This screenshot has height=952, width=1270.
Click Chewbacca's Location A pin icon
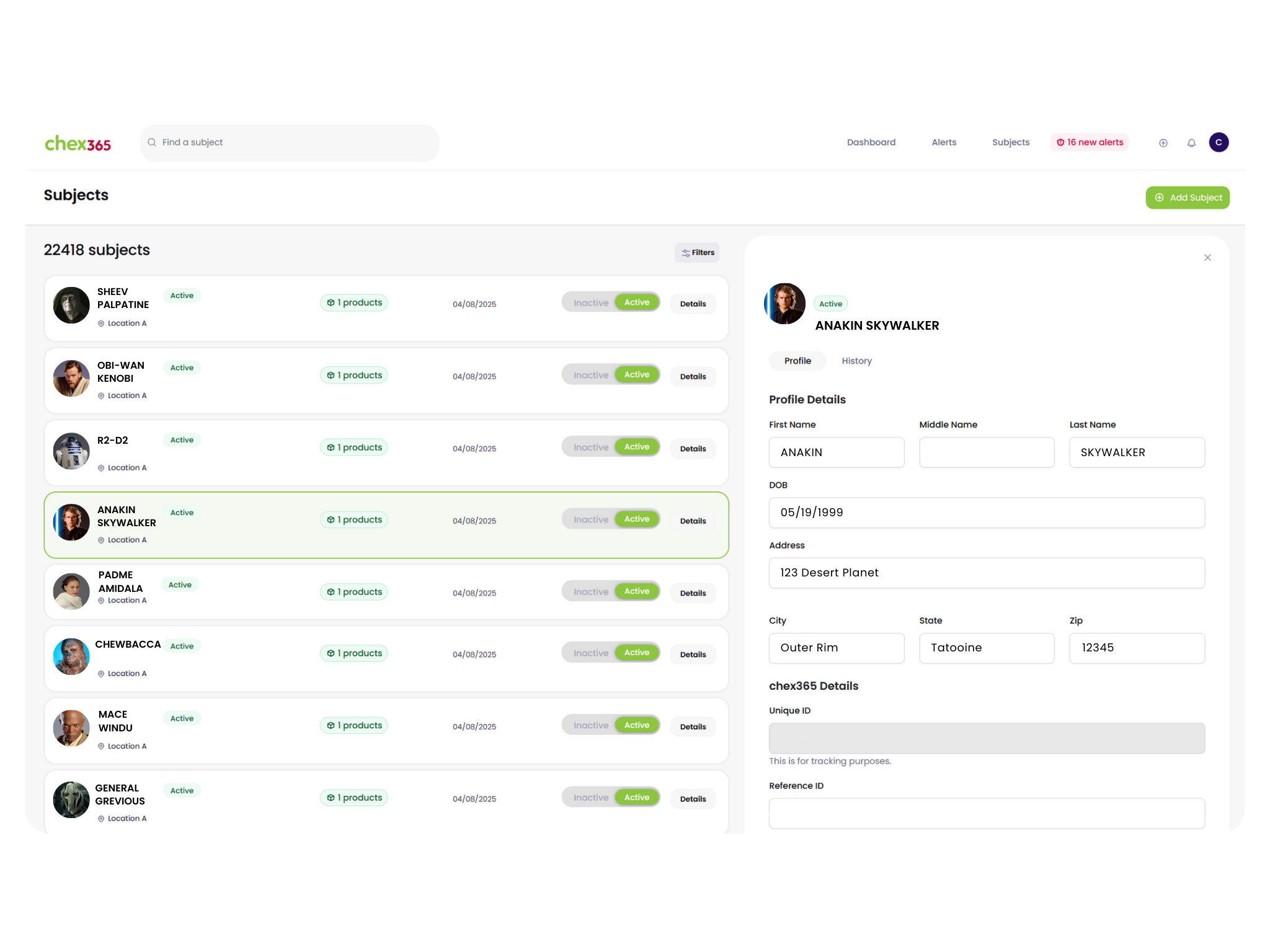coord(101,674)
